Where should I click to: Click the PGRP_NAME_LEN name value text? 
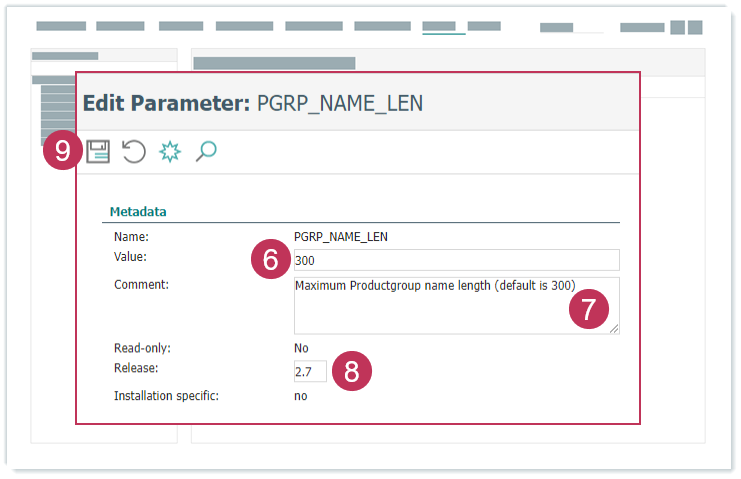pos(340,237)
